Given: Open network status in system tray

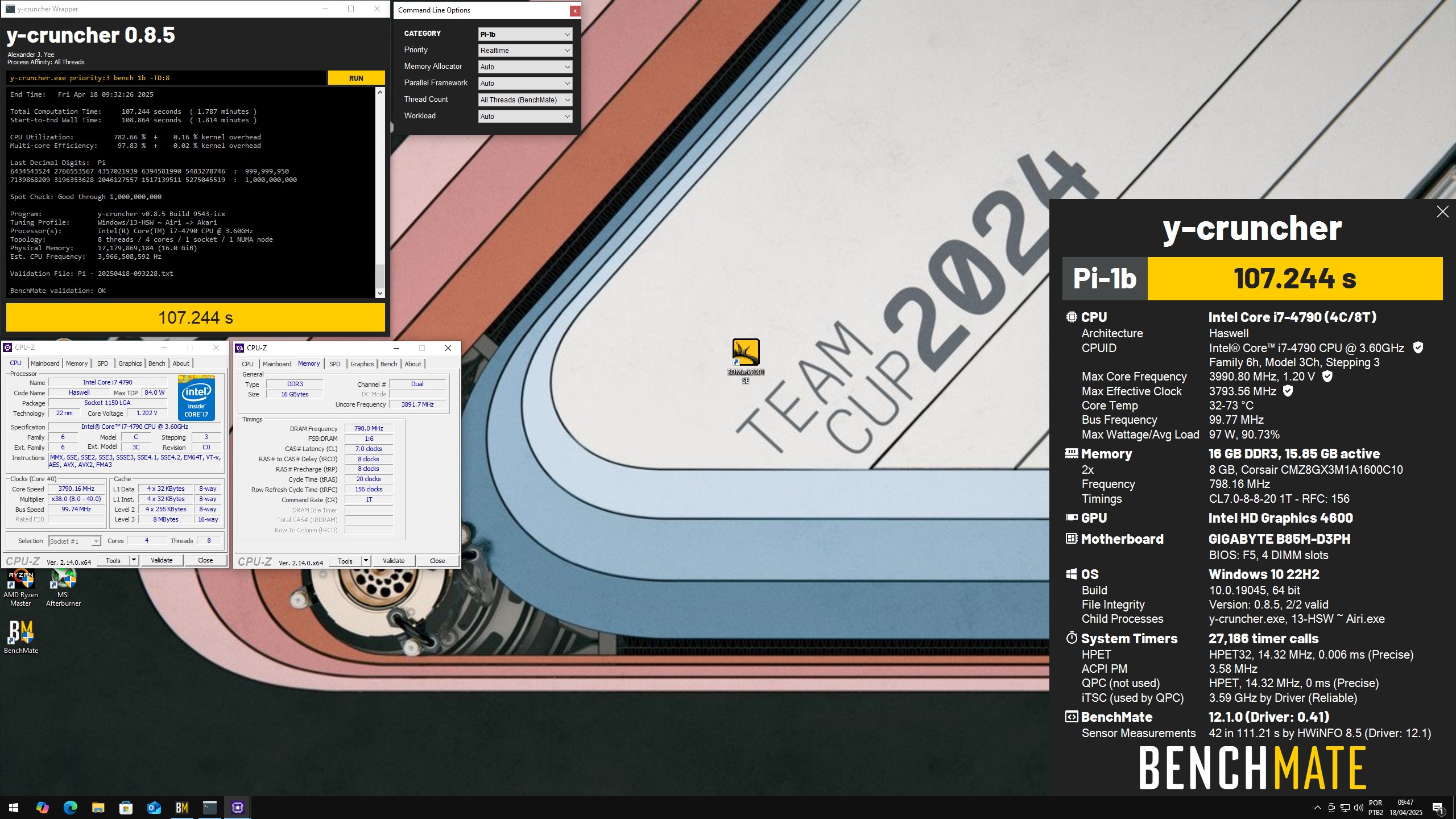Looking at the screenshot, I should pyautogui.click(x=1345, y=808).
